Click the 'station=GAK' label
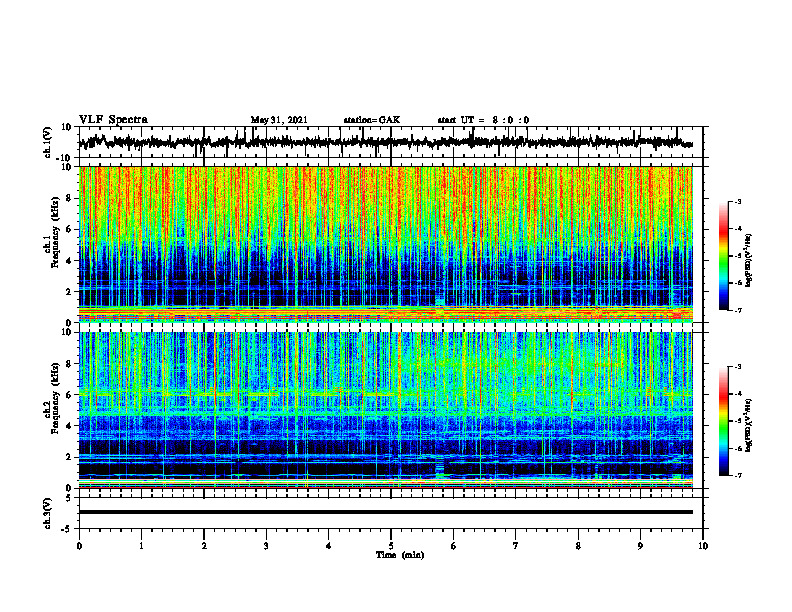The height and width of the screenshot is (612, 792). pos(372,120)
